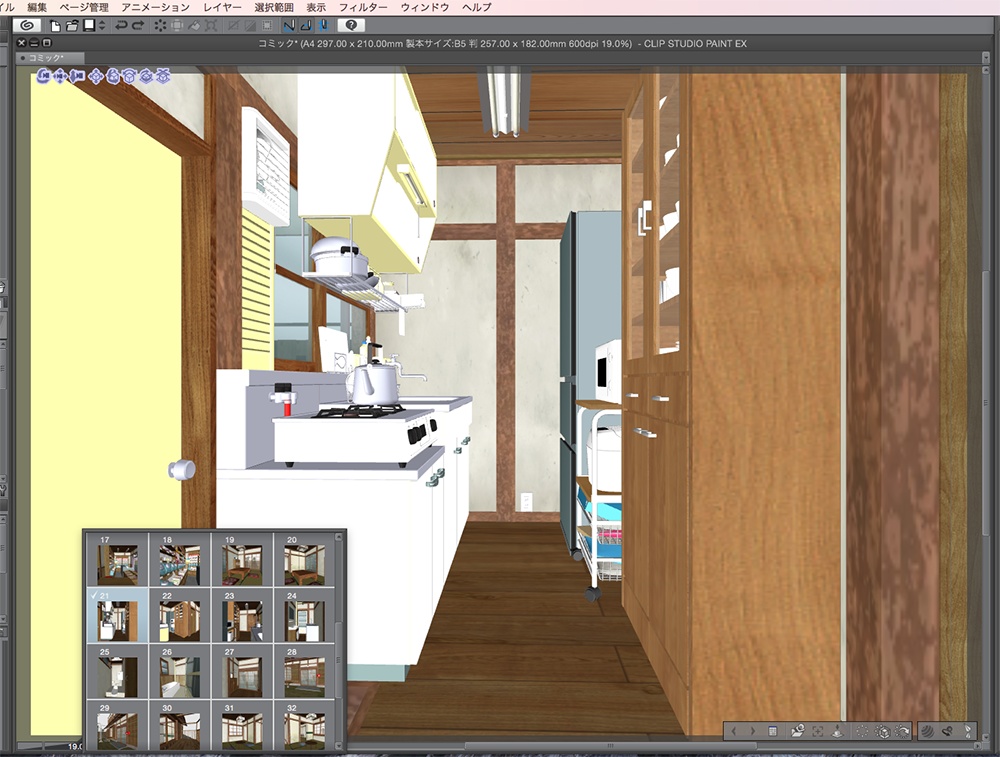The image size is (1000, 757).
Task: Click the previous camera angle arrow
Action: pyautogui.click(x=734, y=731)
